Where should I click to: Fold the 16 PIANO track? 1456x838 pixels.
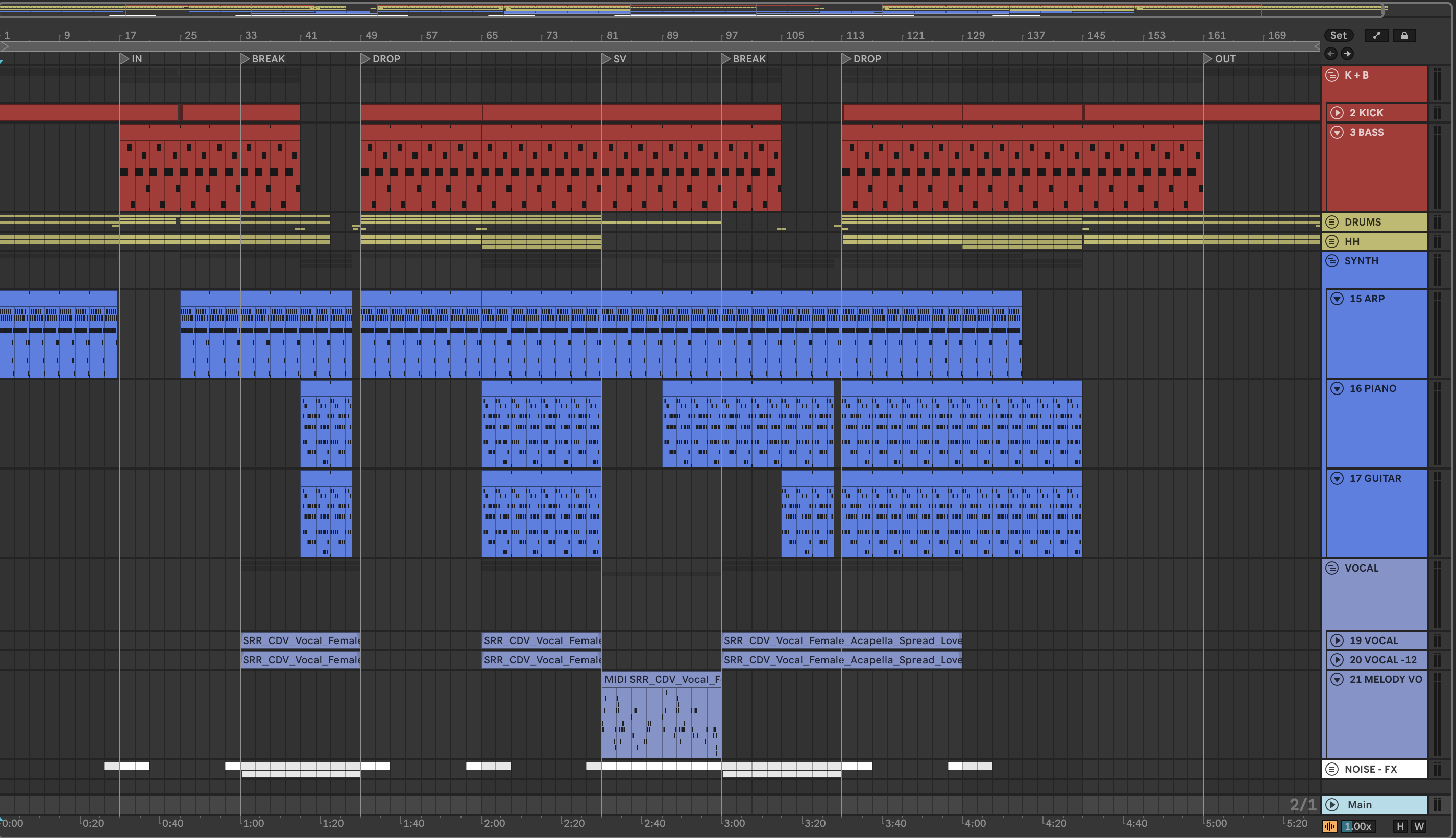pyautogui.click(x=1337, y=388)
